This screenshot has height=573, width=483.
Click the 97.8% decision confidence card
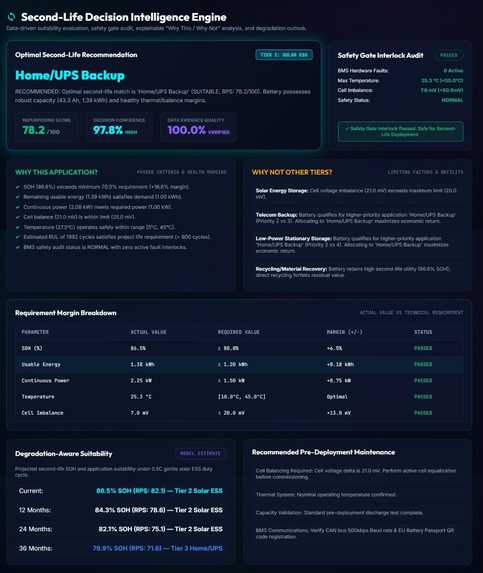(119, 127)
